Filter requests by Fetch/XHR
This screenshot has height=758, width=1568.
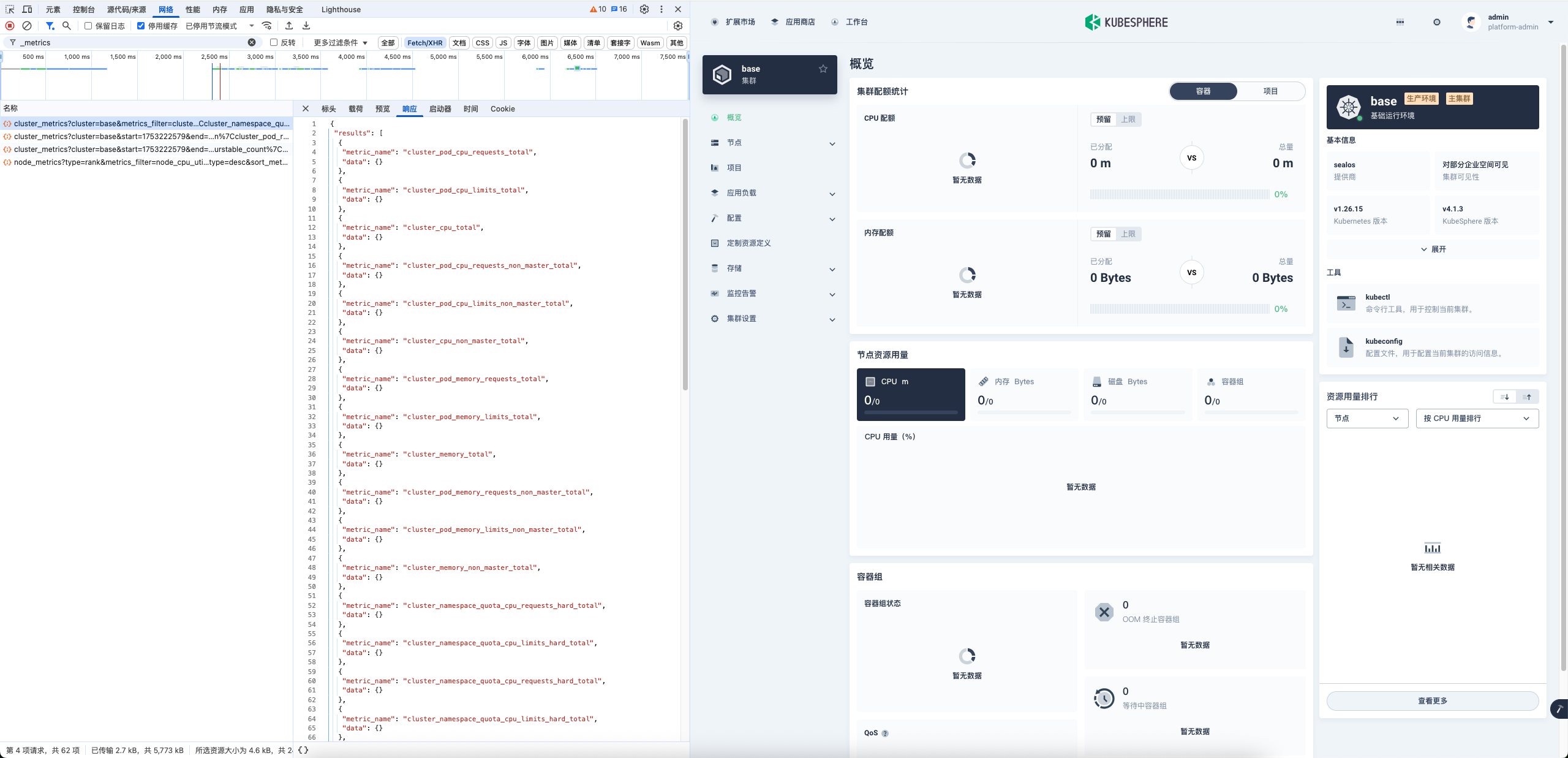pos(424,42)
